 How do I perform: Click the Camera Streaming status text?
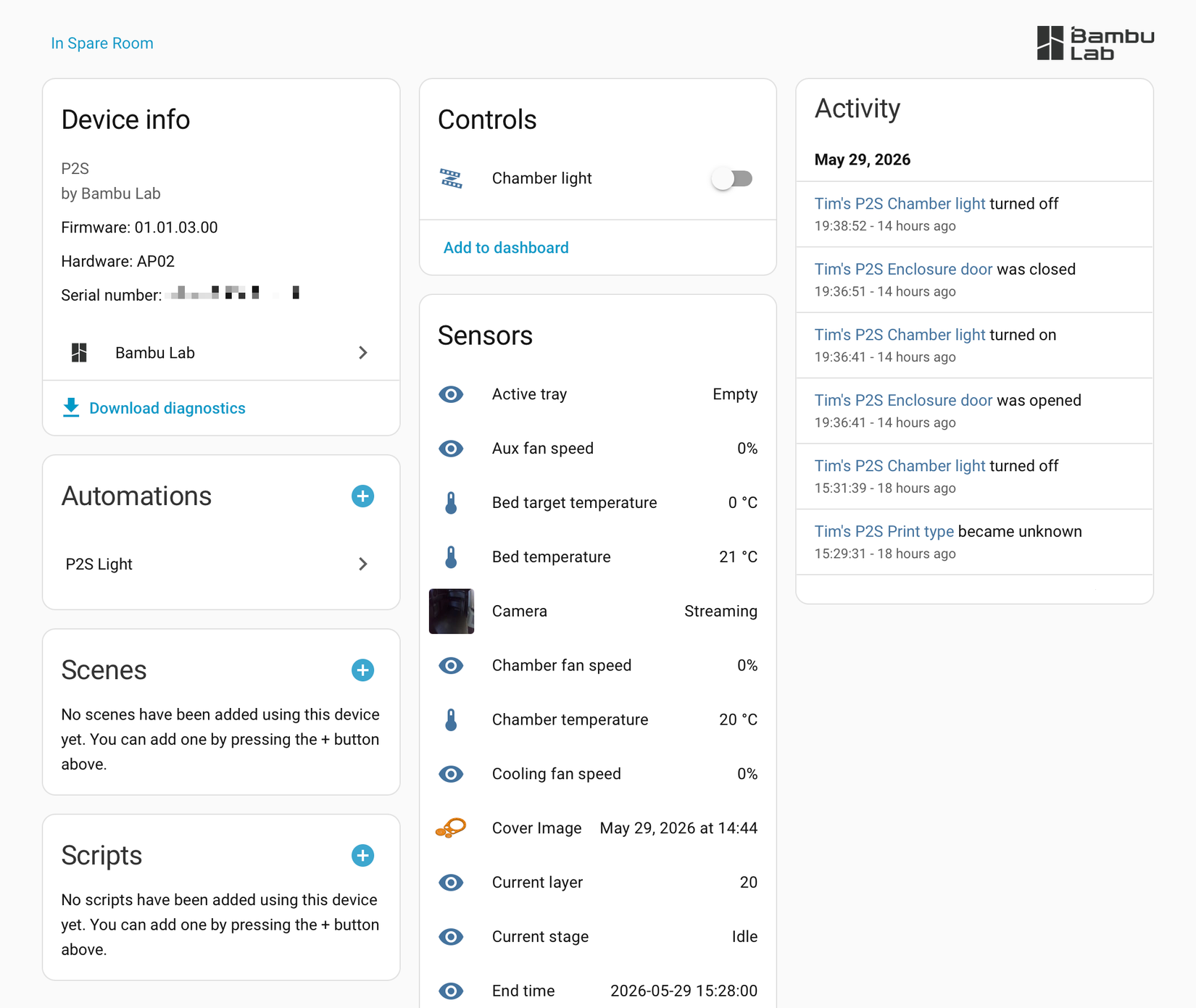[x=721, y=612]
